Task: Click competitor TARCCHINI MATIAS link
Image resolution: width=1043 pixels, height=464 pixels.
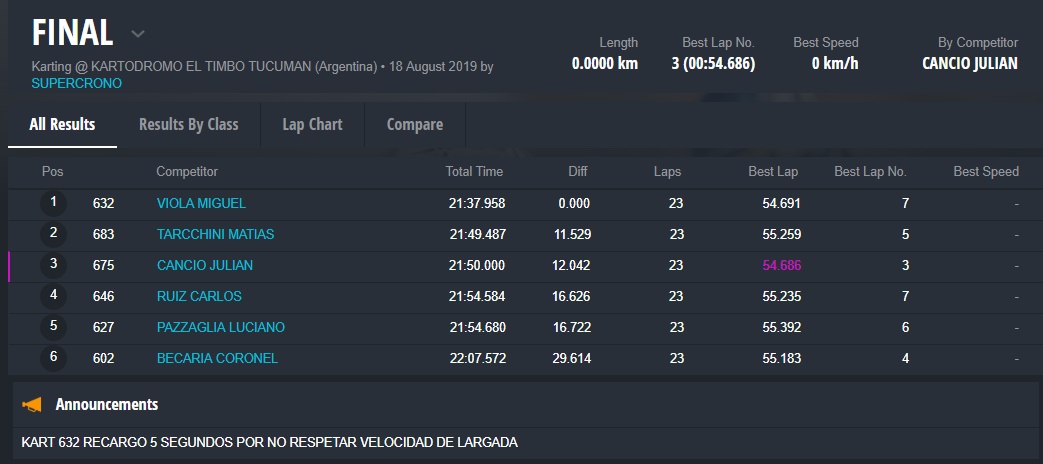Action: tap(215, 234)
